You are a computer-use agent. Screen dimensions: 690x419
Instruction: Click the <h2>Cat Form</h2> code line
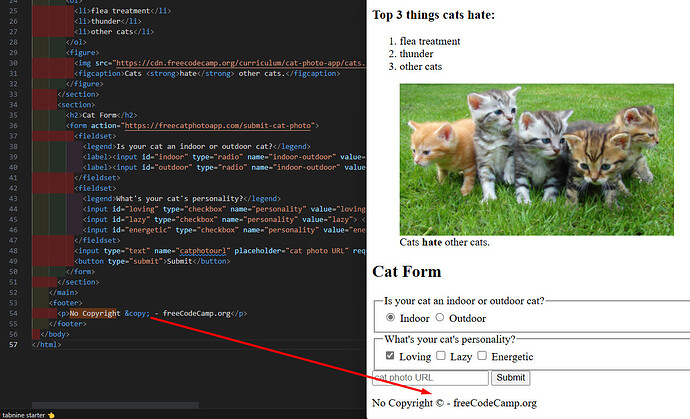click(x=102, y=115)
